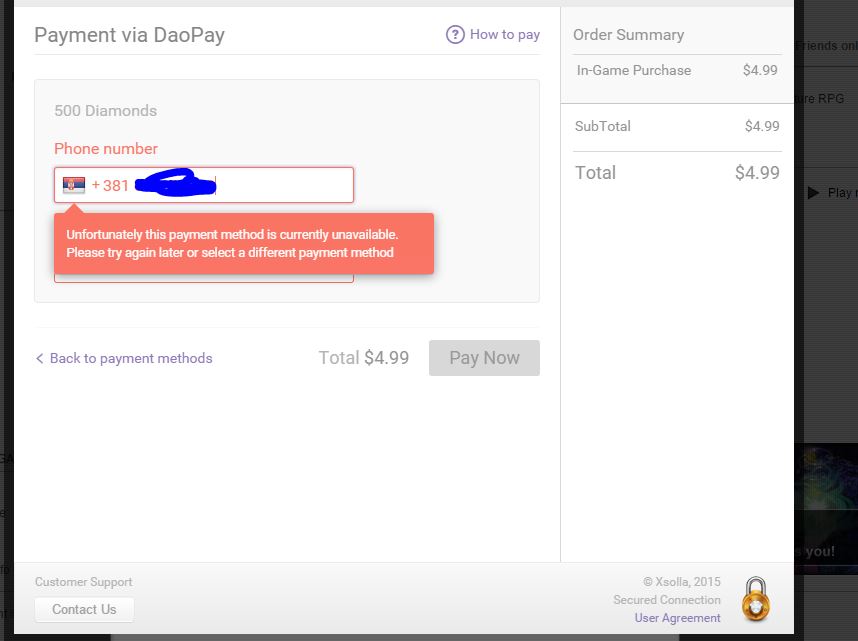858x641 pixels.
Task: Click the SubTotal $4.99 row
Action: pos(676,126)
